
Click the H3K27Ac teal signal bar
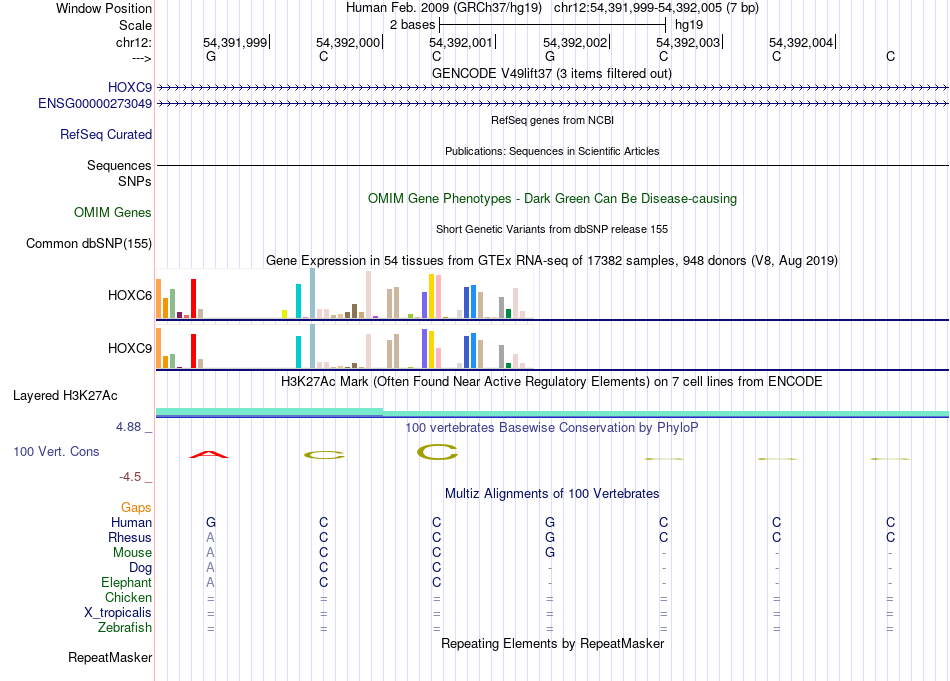point(552,413)
